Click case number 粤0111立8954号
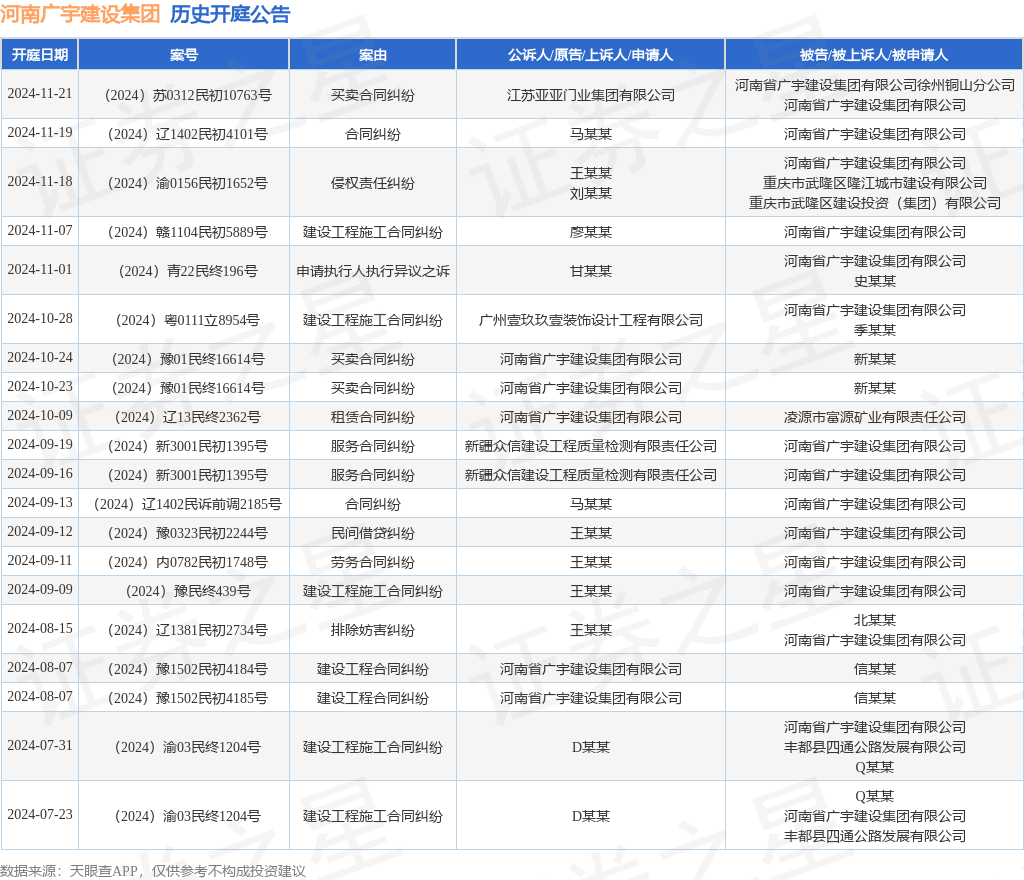Image resolution: width=1024 pixels, height=880 pixels. point(188,320)
